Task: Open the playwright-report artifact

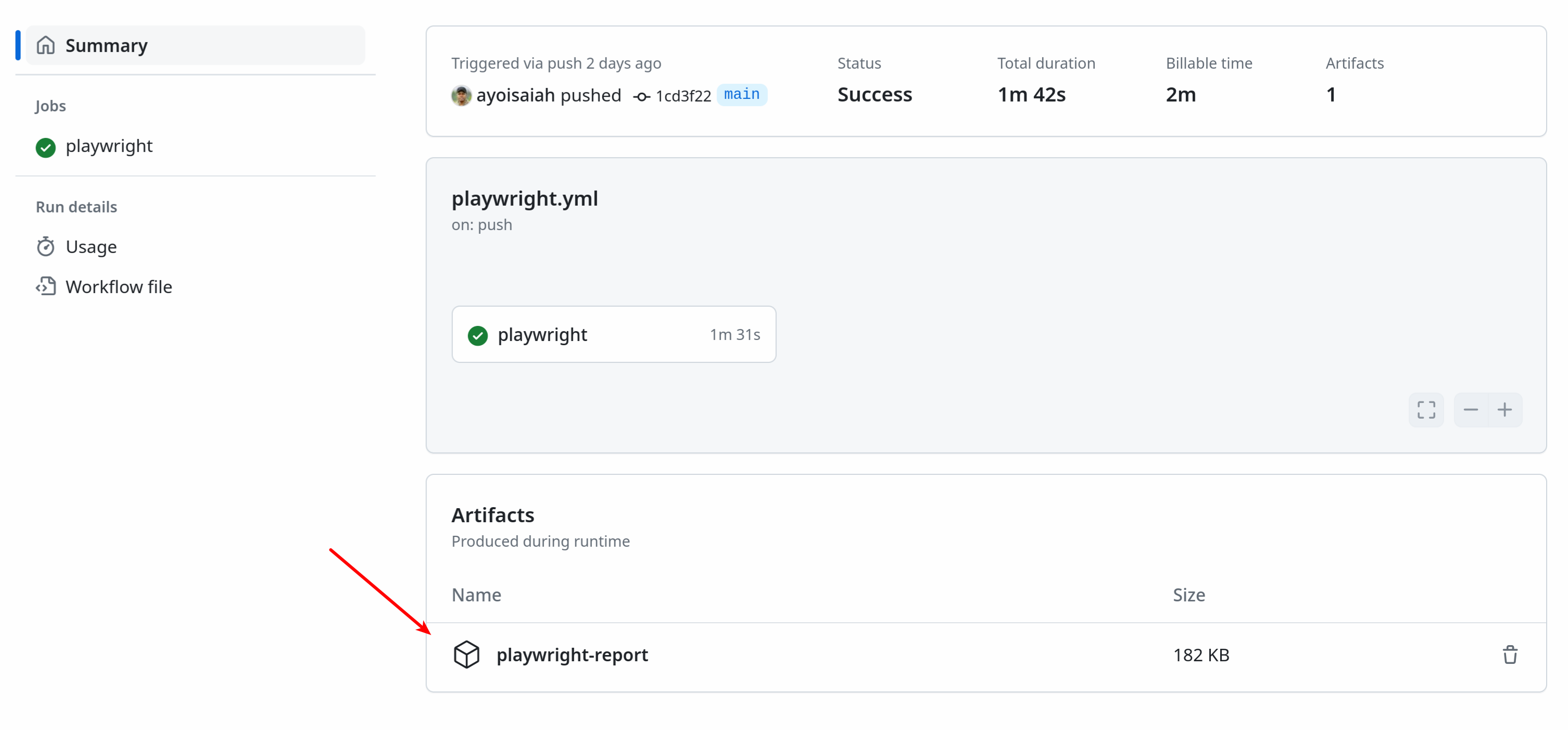Action: click(x=572, y=655)
